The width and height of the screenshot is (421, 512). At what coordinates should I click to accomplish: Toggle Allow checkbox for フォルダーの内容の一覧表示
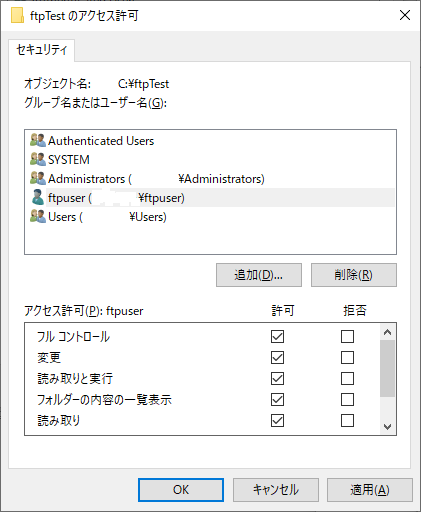[277, 399]
